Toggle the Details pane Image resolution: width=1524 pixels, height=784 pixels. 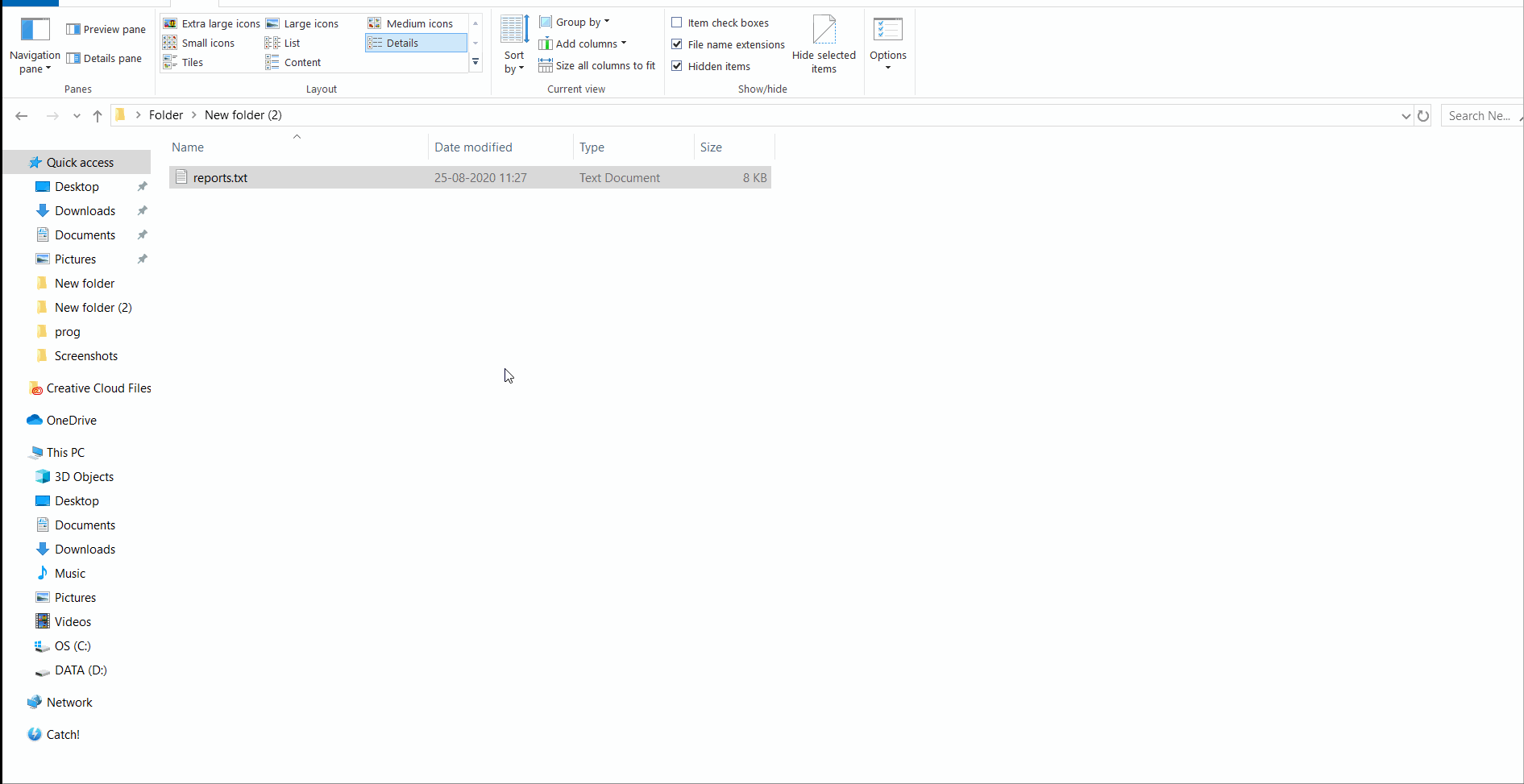(x=104, y=59)
